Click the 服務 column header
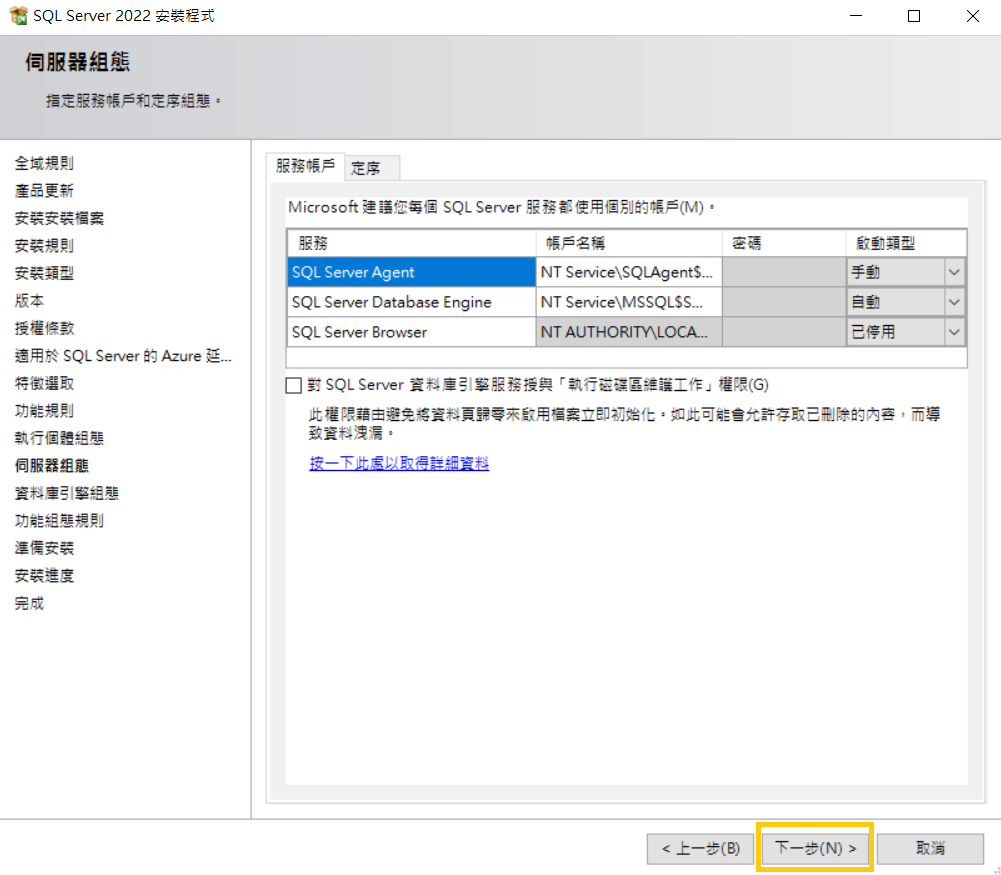 (411, 243)
